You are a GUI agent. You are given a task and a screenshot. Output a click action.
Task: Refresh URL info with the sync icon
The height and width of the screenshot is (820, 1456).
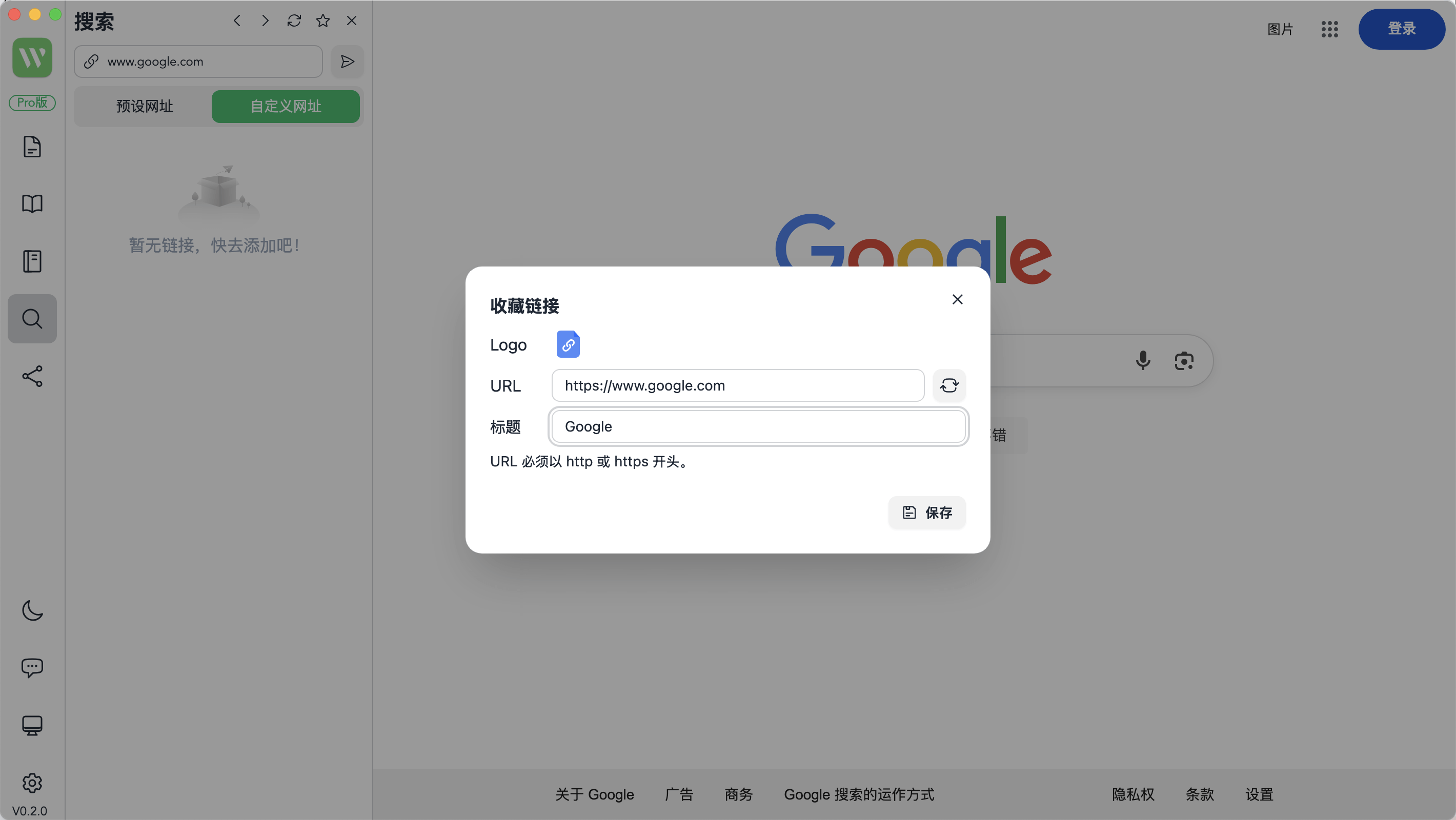(949, 385)
